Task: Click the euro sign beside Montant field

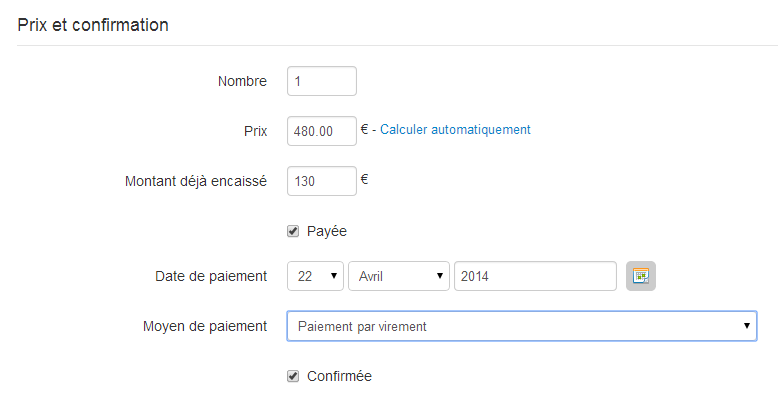Action: 364,179
